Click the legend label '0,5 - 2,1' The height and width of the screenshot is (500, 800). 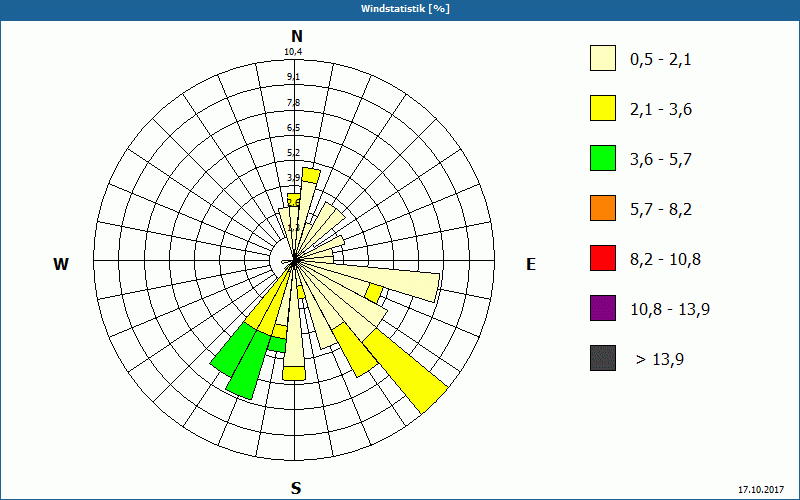661,60
